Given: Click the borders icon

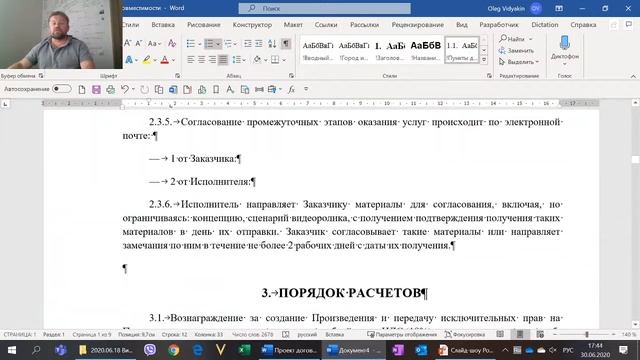Looking at the screenshot, I should pos(276,60).
